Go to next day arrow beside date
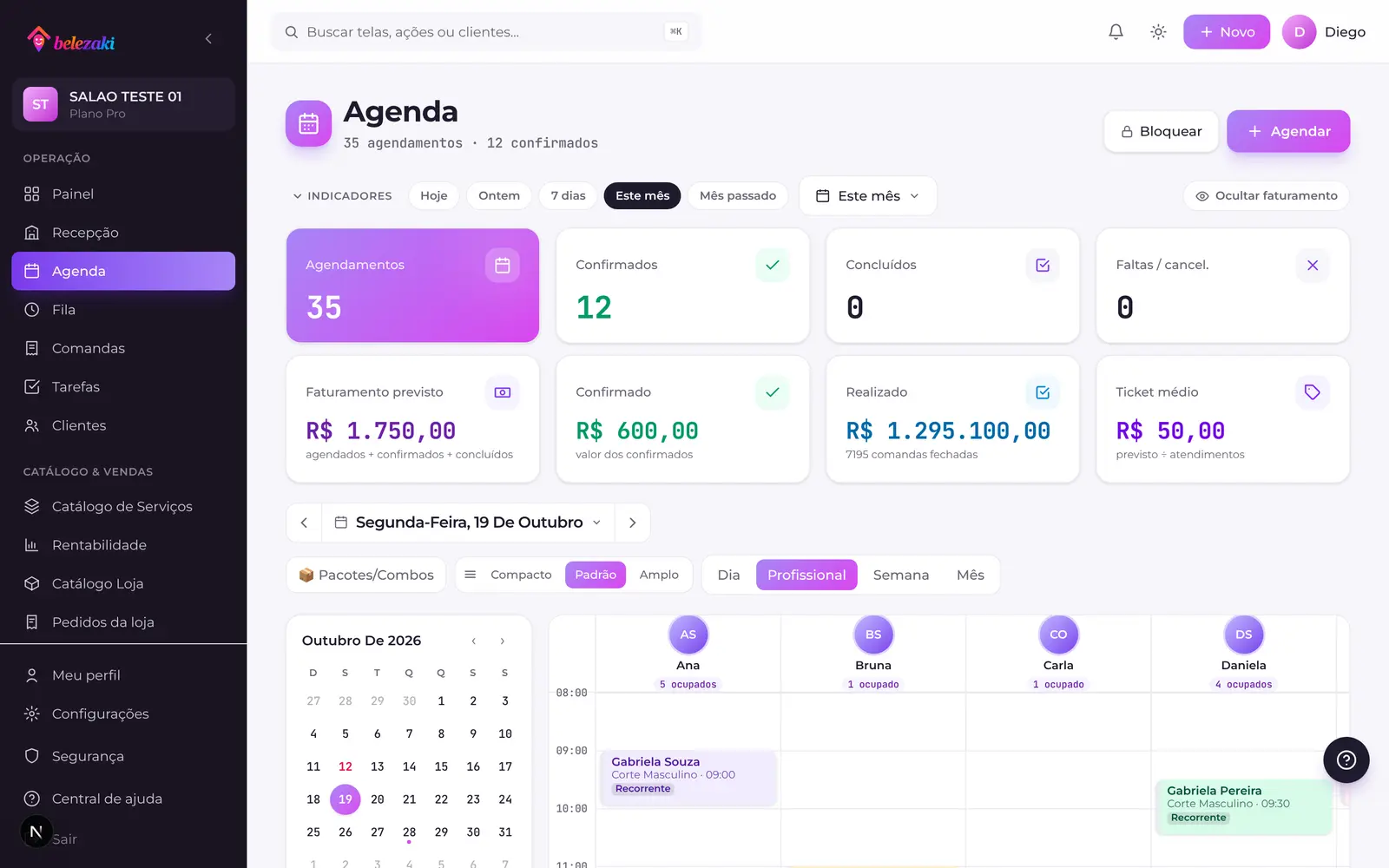This screenshot has height=868, width=1389. click(x=632, y=523)
